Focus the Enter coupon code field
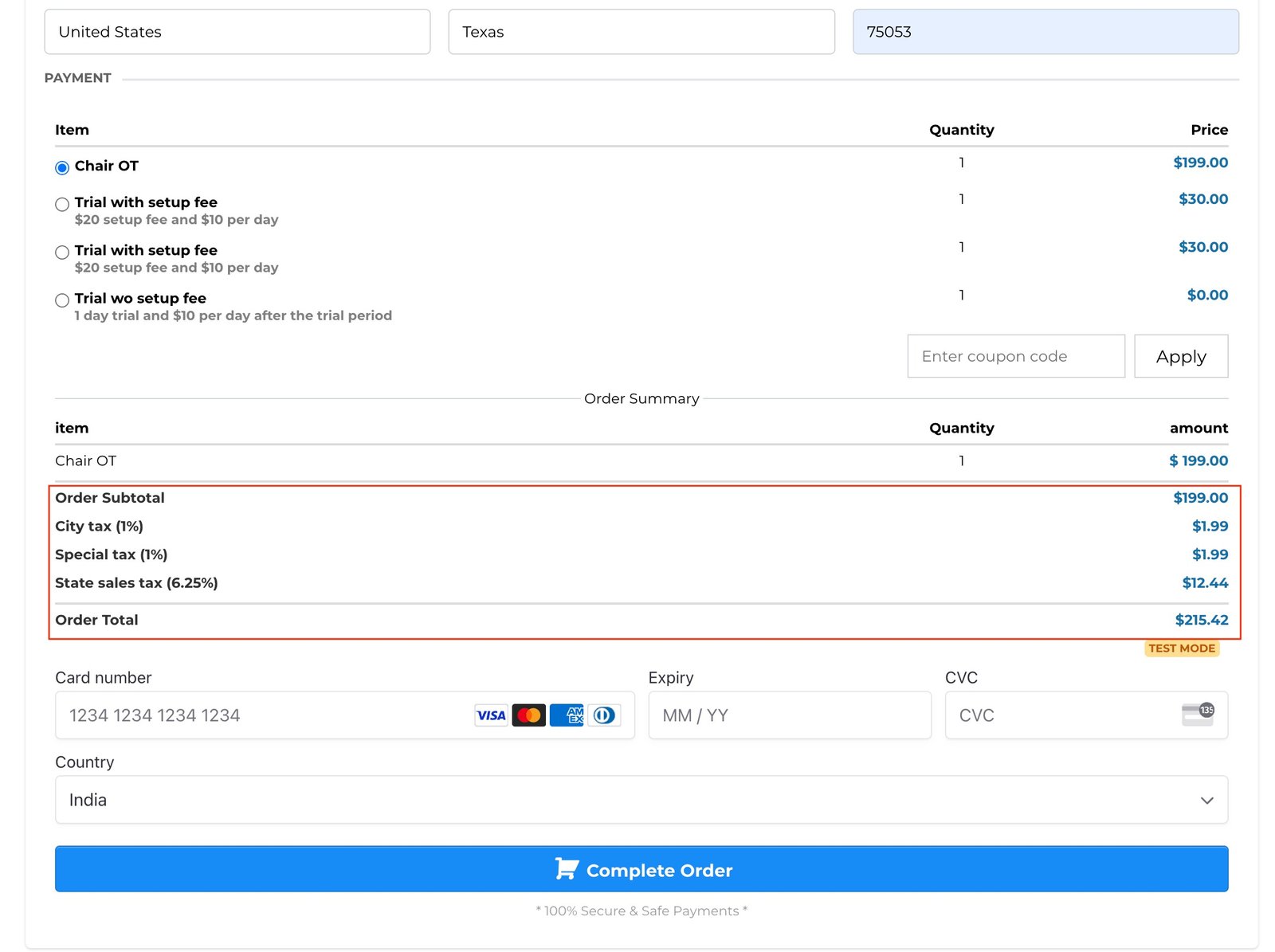 (x=1015, y=356)
